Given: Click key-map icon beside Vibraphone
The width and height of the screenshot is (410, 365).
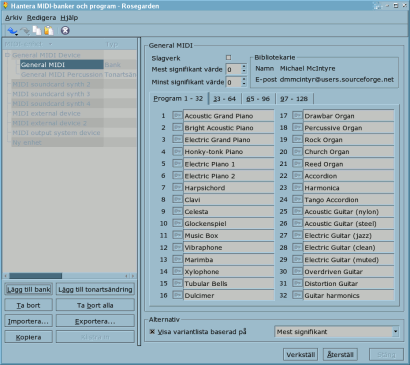Looking at the screenshot, I should tap(177, 247).
